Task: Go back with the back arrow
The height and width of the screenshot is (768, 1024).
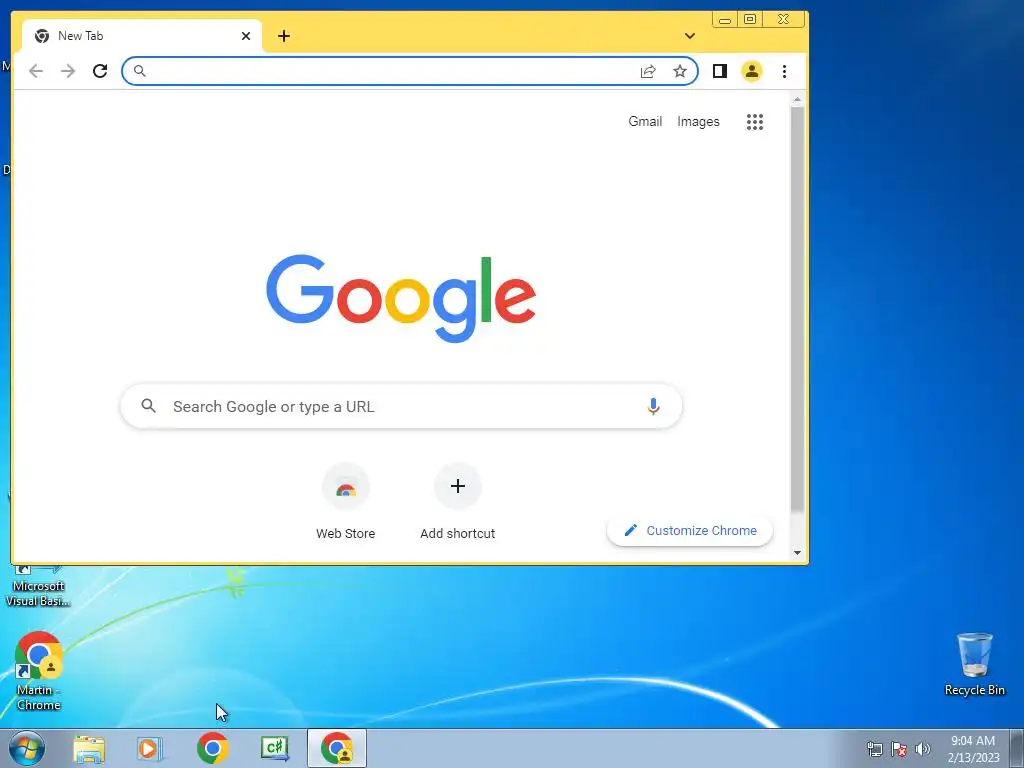Action: click(x=36, y=71)
